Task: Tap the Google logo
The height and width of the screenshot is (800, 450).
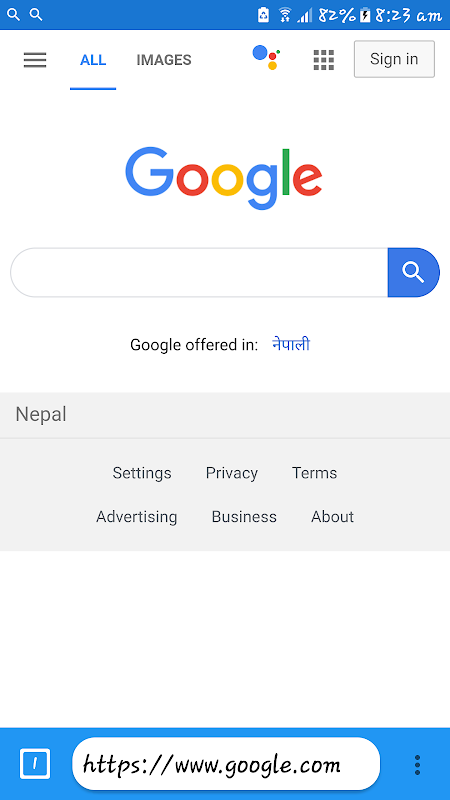Action: click(224, 178)
